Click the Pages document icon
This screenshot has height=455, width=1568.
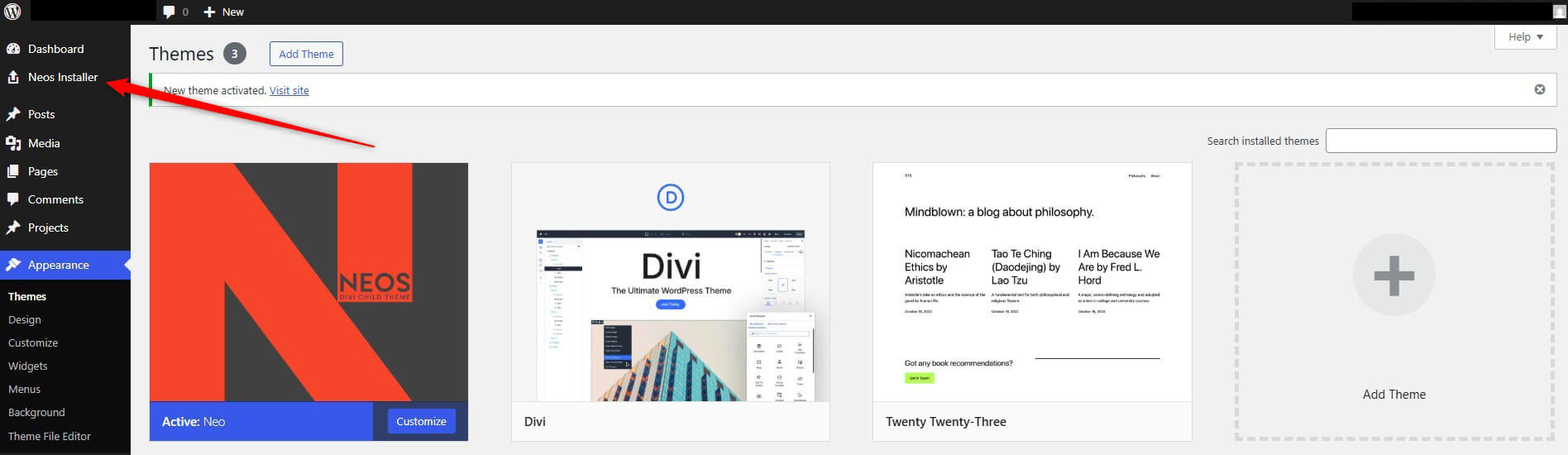(x=13, y=171)
